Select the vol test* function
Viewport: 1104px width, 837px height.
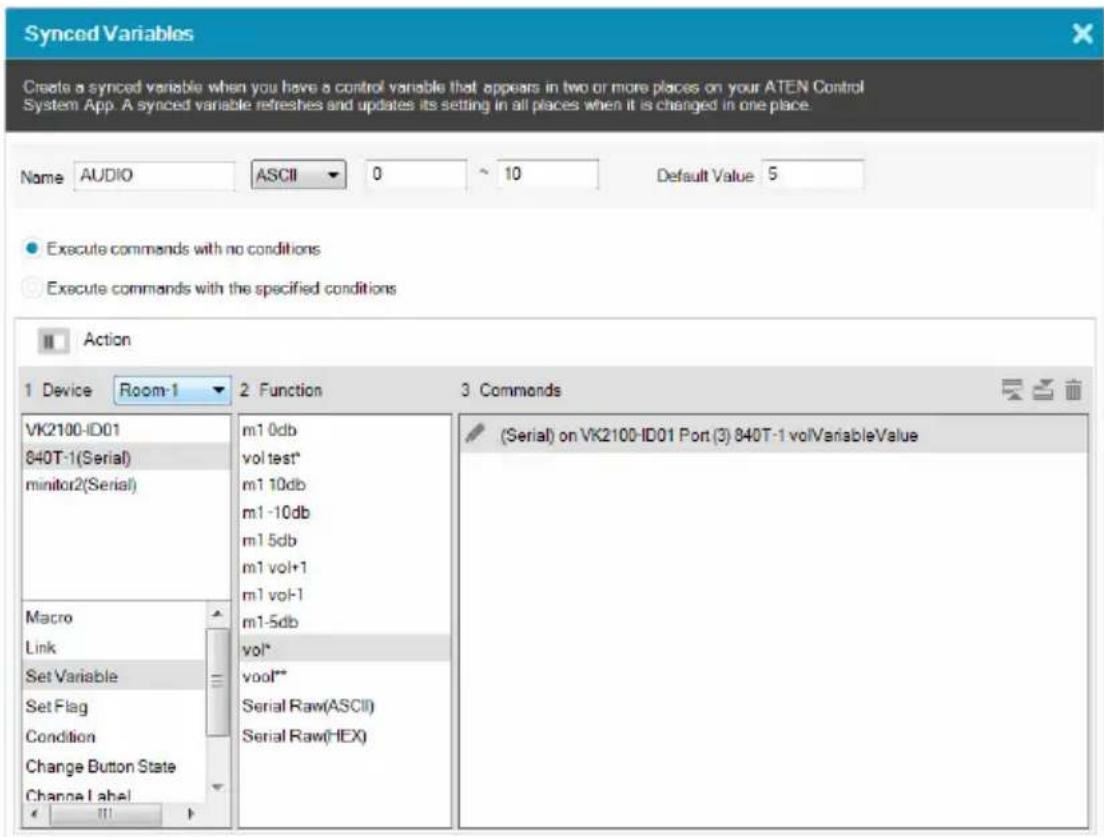[344, 458]
